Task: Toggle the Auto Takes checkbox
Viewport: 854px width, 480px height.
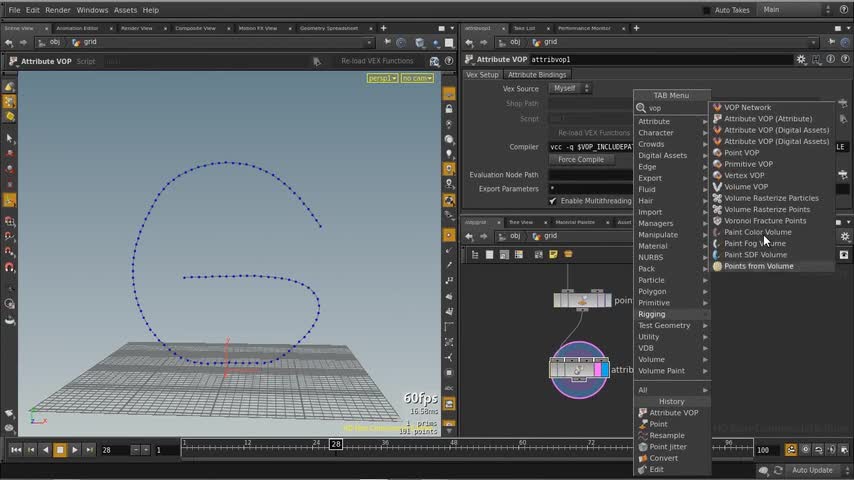Action: click(x=706, y=10)
